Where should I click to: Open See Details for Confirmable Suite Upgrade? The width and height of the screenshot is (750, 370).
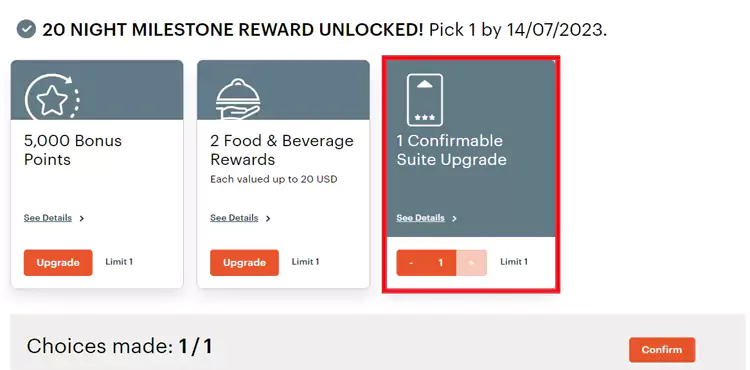pyautogui.click(x=420, y=218)
